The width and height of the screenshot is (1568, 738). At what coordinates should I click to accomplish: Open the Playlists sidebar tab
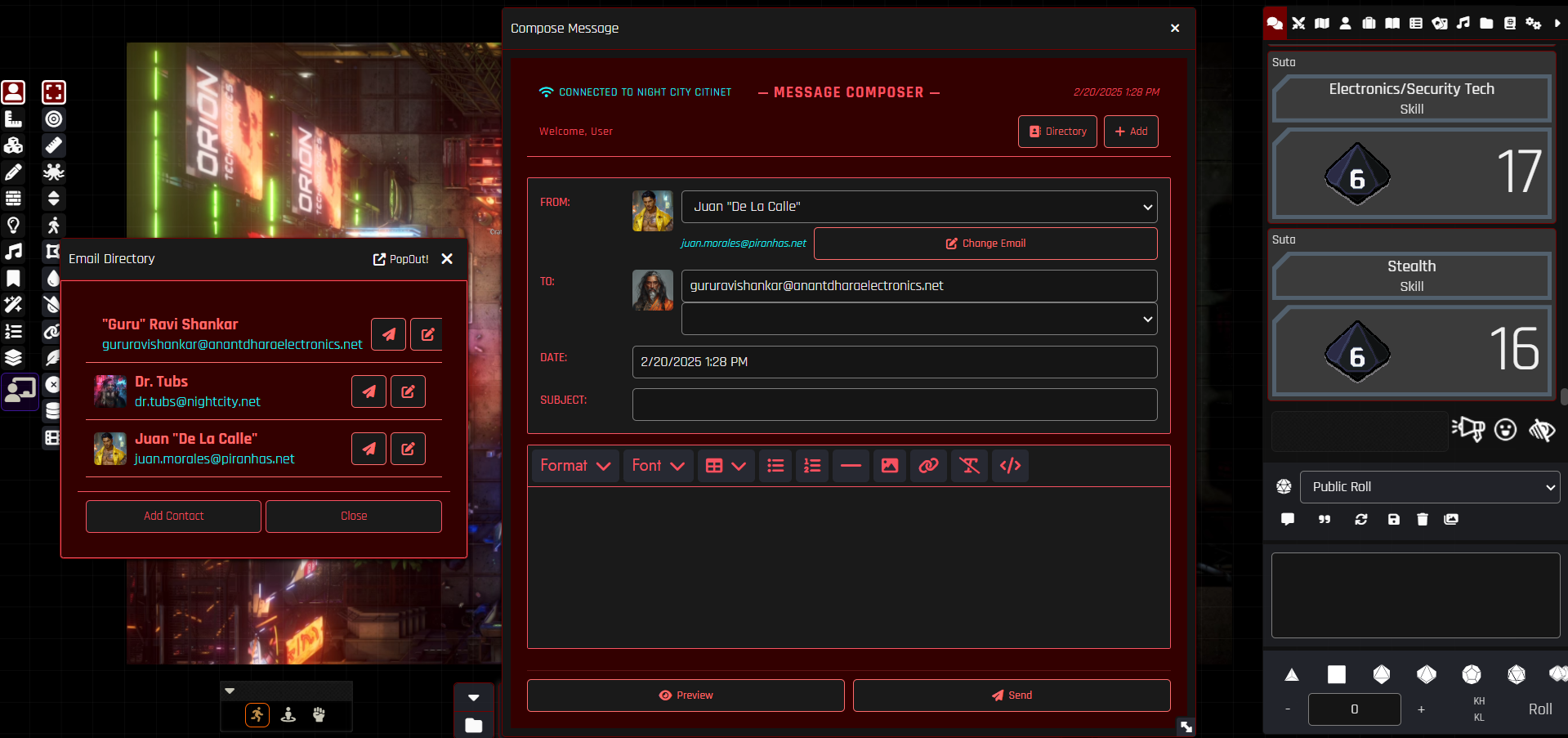(x=1463, y=23)
